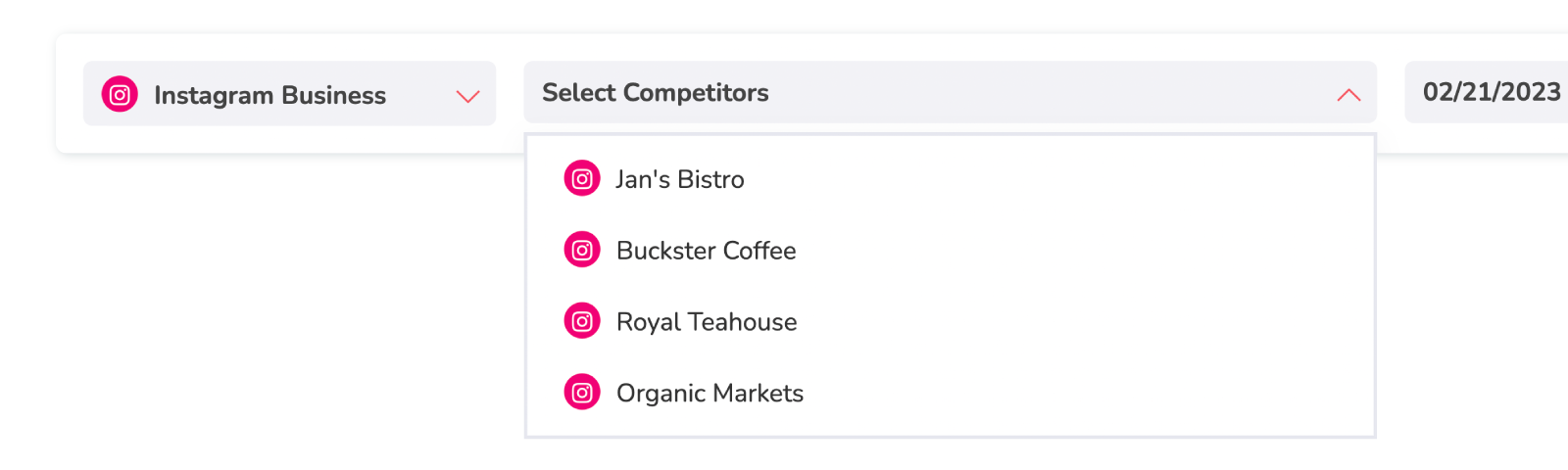
Task: Open the Instagram Business platform dropdown arrow
Action: pyautogui.click(x=467, y=96)
